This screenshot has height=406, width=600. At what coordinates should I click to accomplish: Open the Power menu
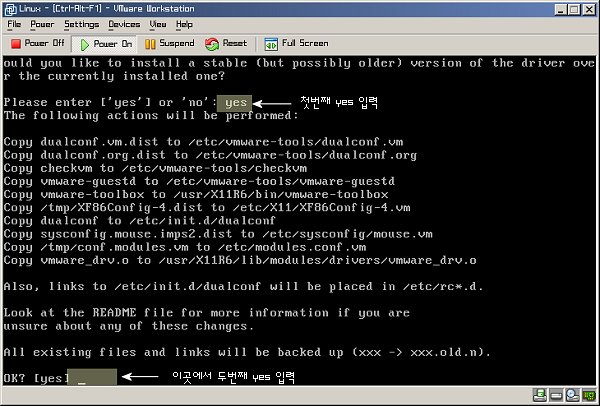[x=42, y=24]
